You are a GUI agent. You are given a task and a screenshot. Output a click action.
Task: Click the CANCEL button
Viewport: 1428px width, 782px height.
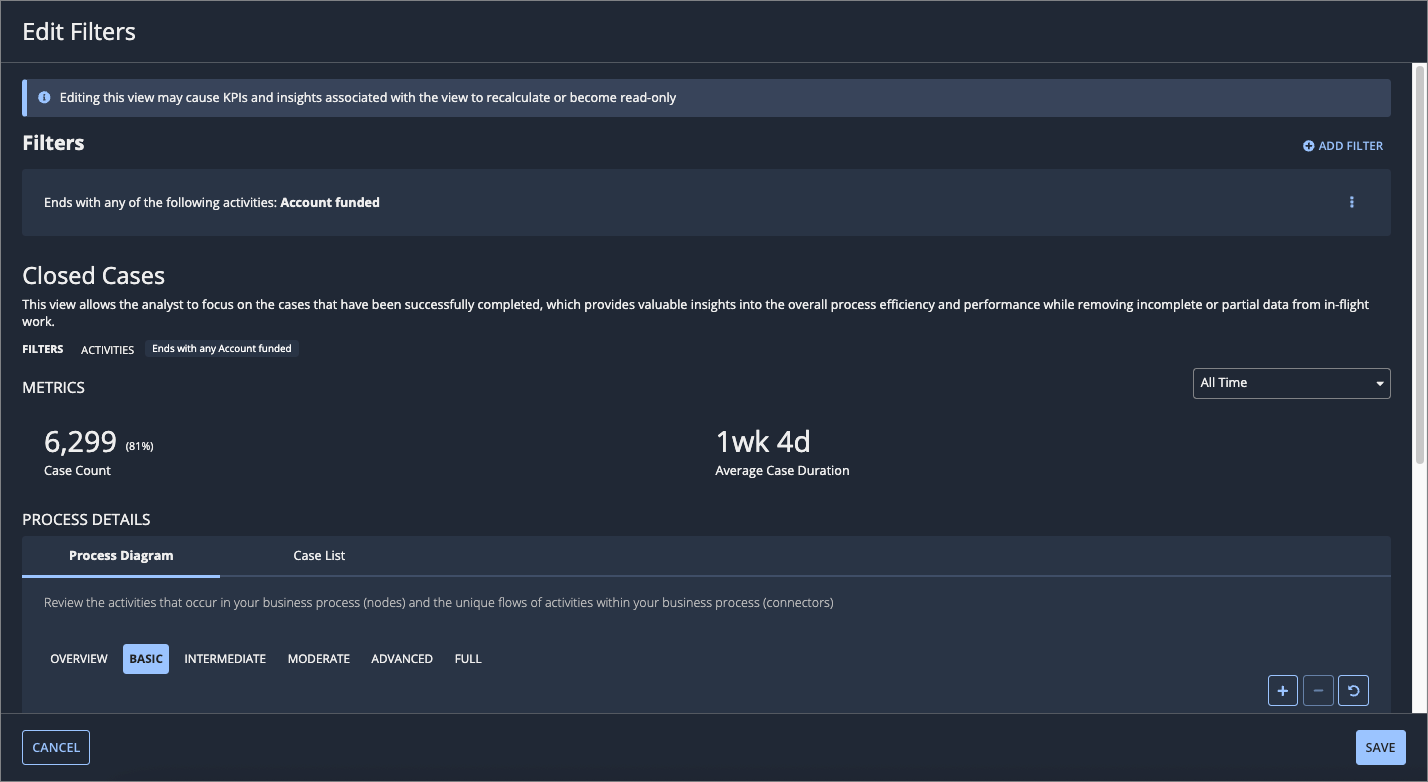click(56, 748)
